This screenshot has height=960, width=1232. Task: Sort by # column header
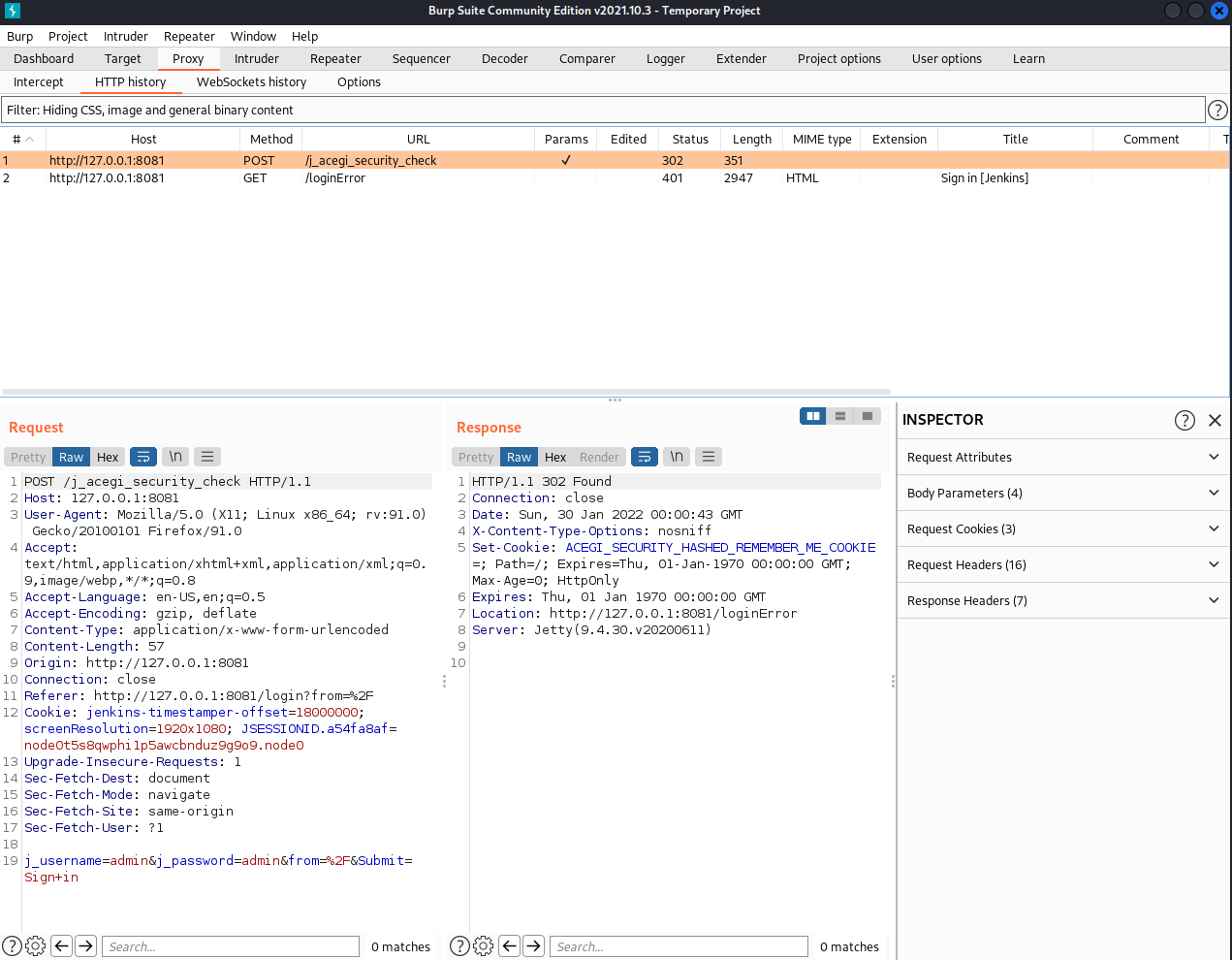coord(23,140)
